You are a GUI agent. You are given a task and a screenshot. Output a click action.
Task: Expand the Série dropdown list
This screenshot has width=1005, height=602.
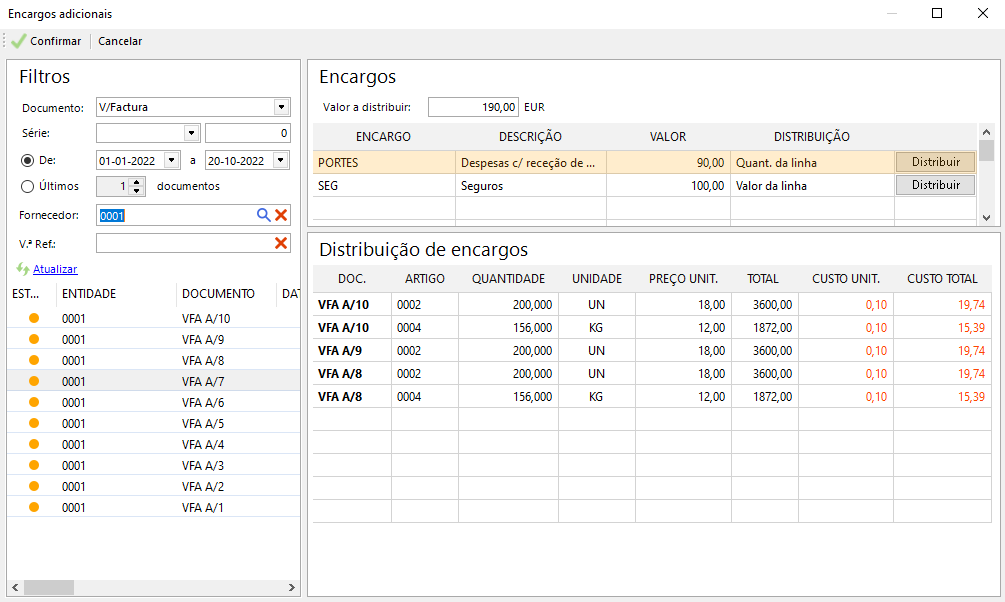(191, 133)
